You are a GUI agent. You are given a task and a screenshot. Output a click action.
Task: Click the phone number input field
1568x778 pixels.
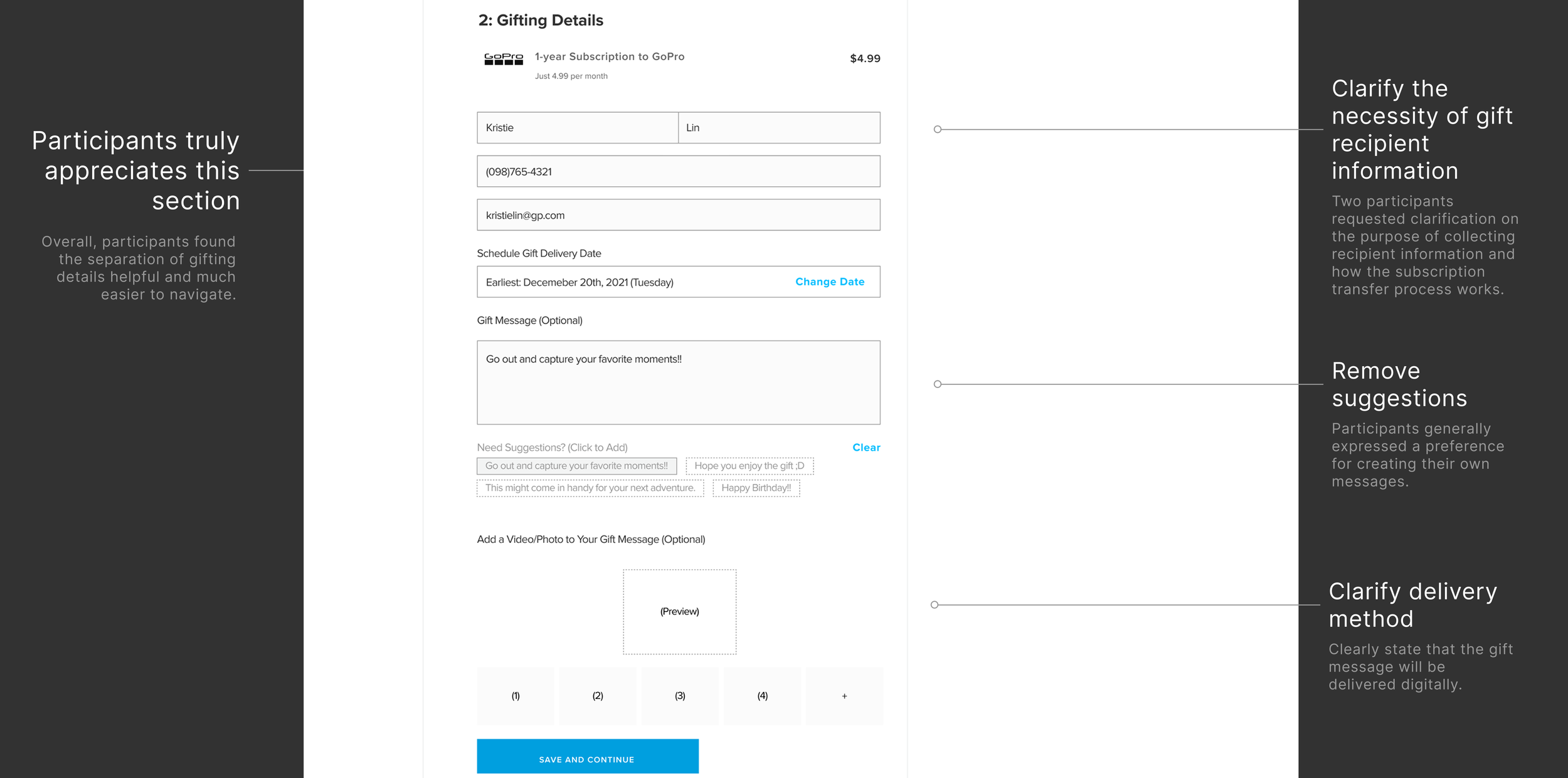coord(678,172)
